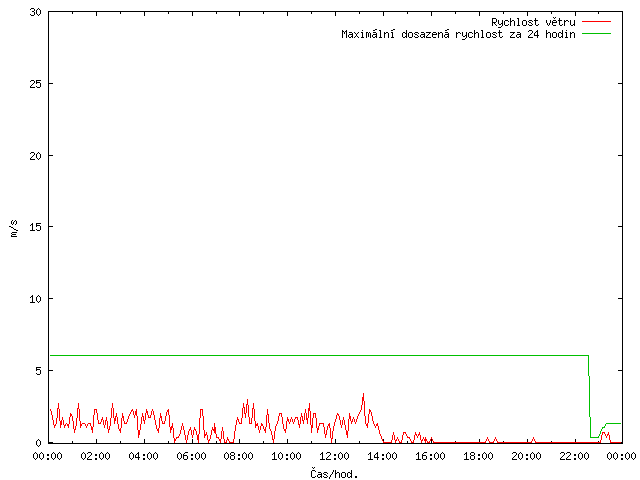
Task: Click the 04:00 time label
Action: click(x=143, y=456)
